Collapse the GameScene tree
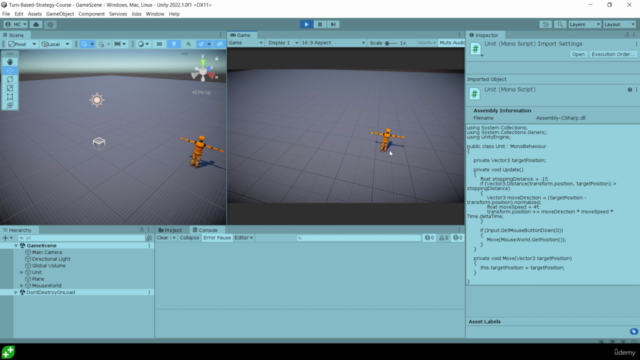640x360 pixels. 16,246
